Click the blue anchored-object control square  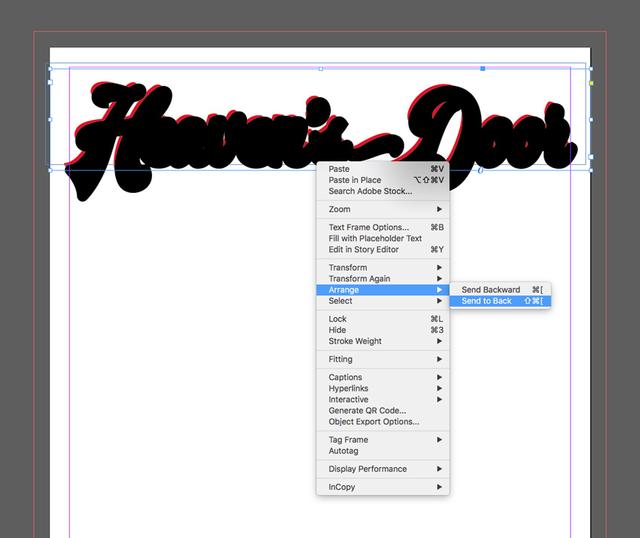[483, 69]
